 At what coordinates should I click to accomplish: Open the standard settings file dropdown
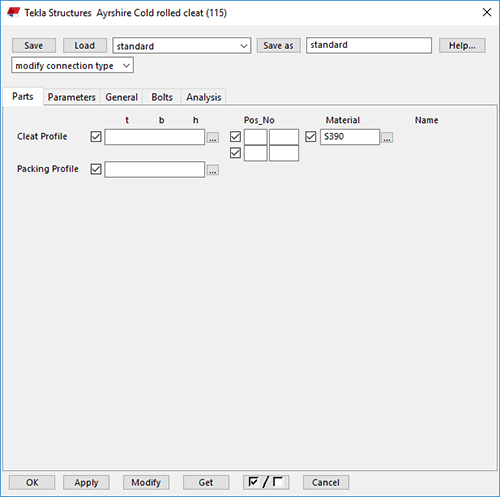pyautogui.click(x=182, y=46)
